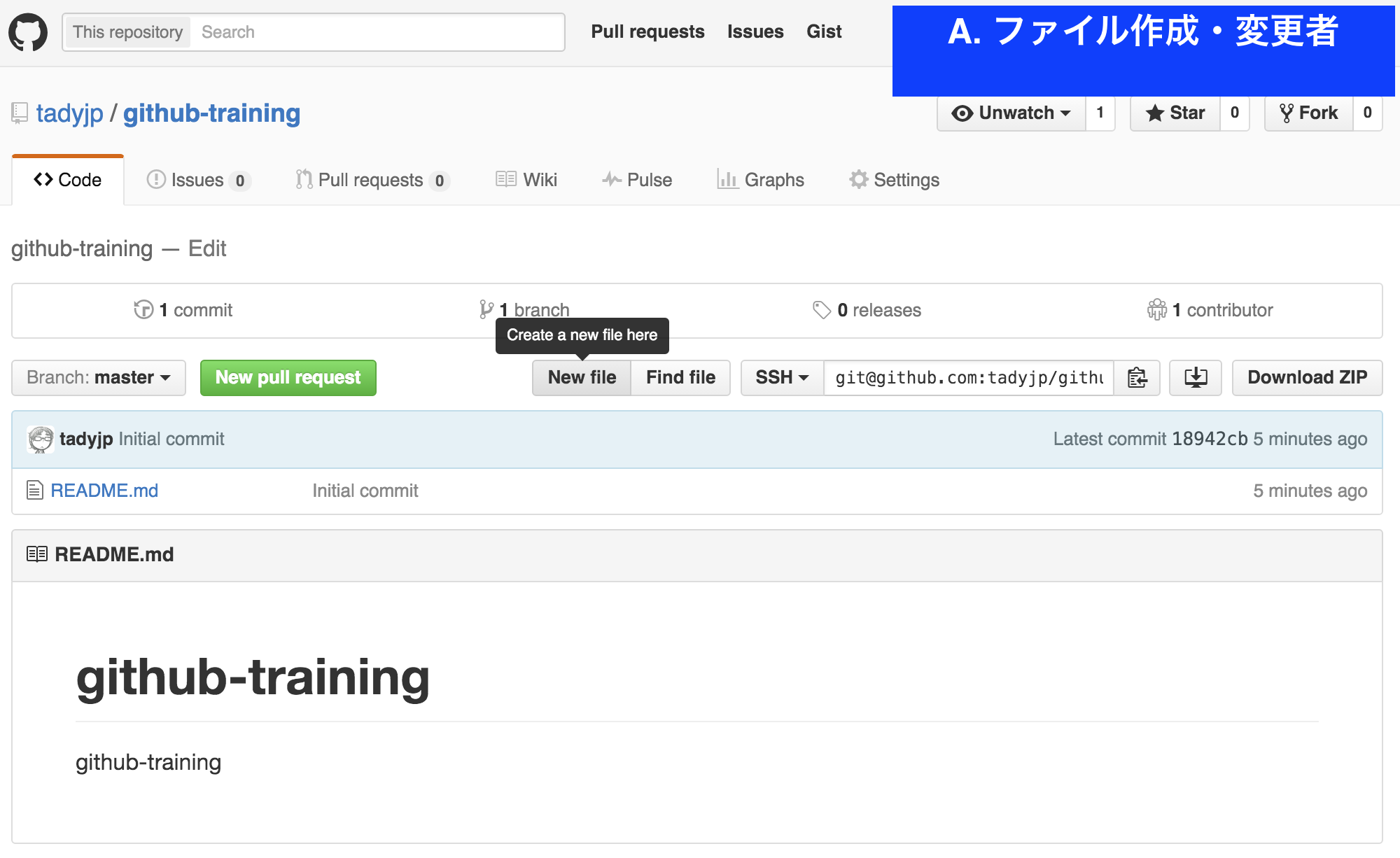Viewport: 1400px width, 858px height.
Task: Click the git clone URL field
Action: tap(969, 378)
